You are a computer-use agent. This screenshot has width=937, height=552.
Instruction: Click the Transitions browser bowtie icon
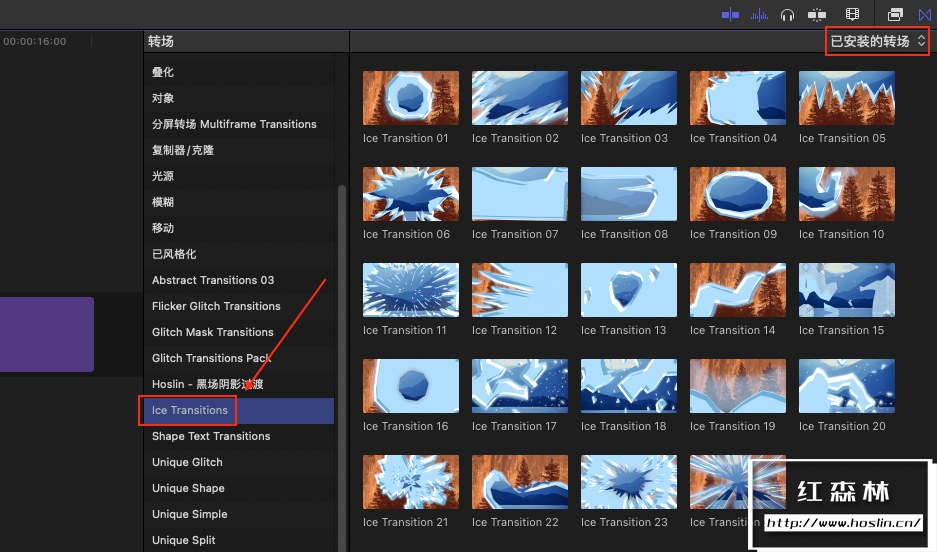pos(925,14)
